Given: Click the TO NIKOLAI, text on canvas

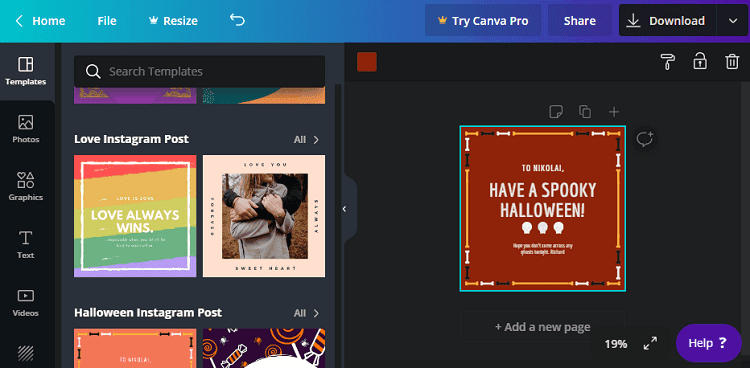Looking at the screenshot, I should tap(542, 168).
